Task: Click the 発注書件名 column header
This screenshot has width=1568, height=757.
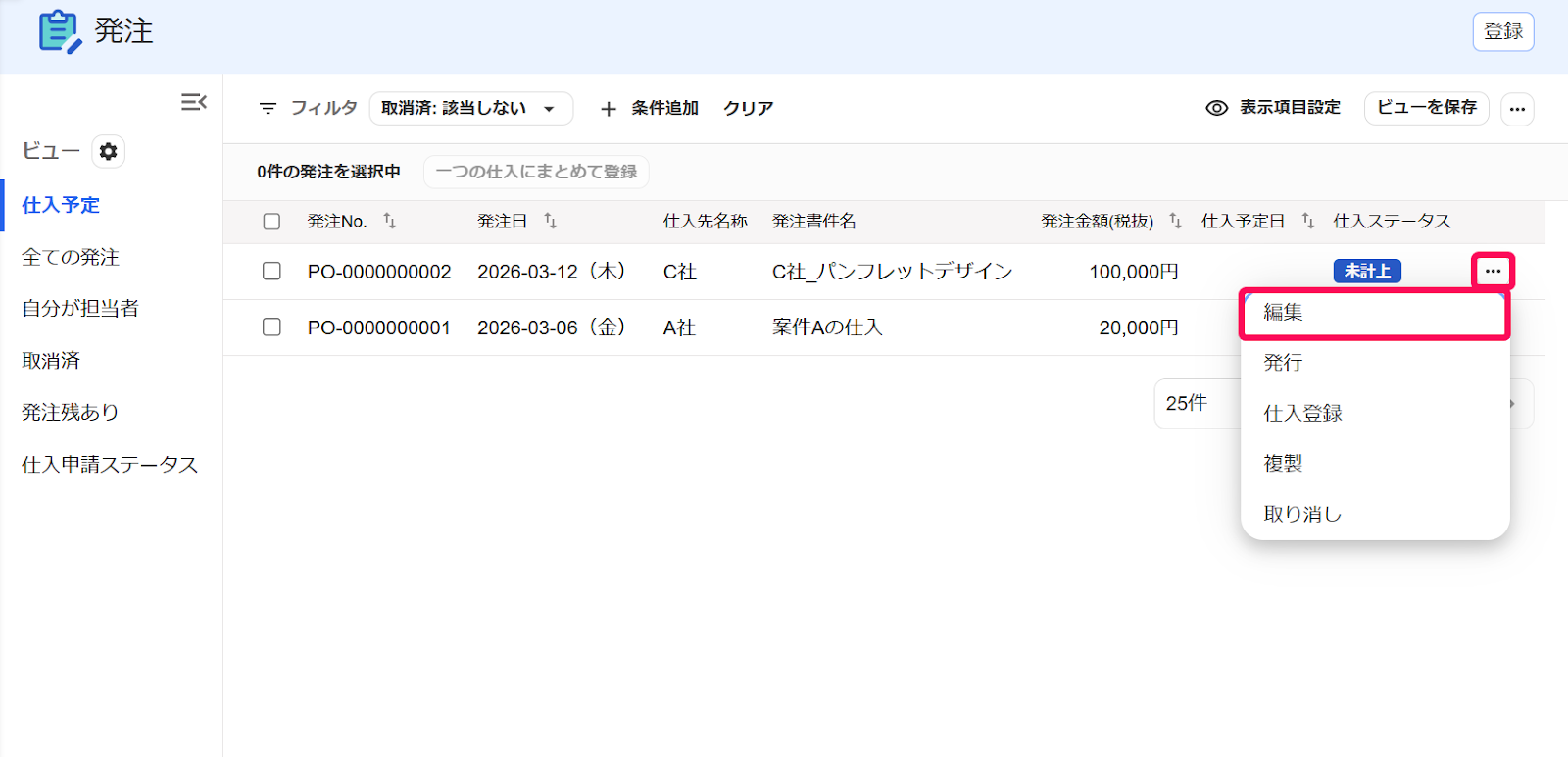Action: [814, 222]
